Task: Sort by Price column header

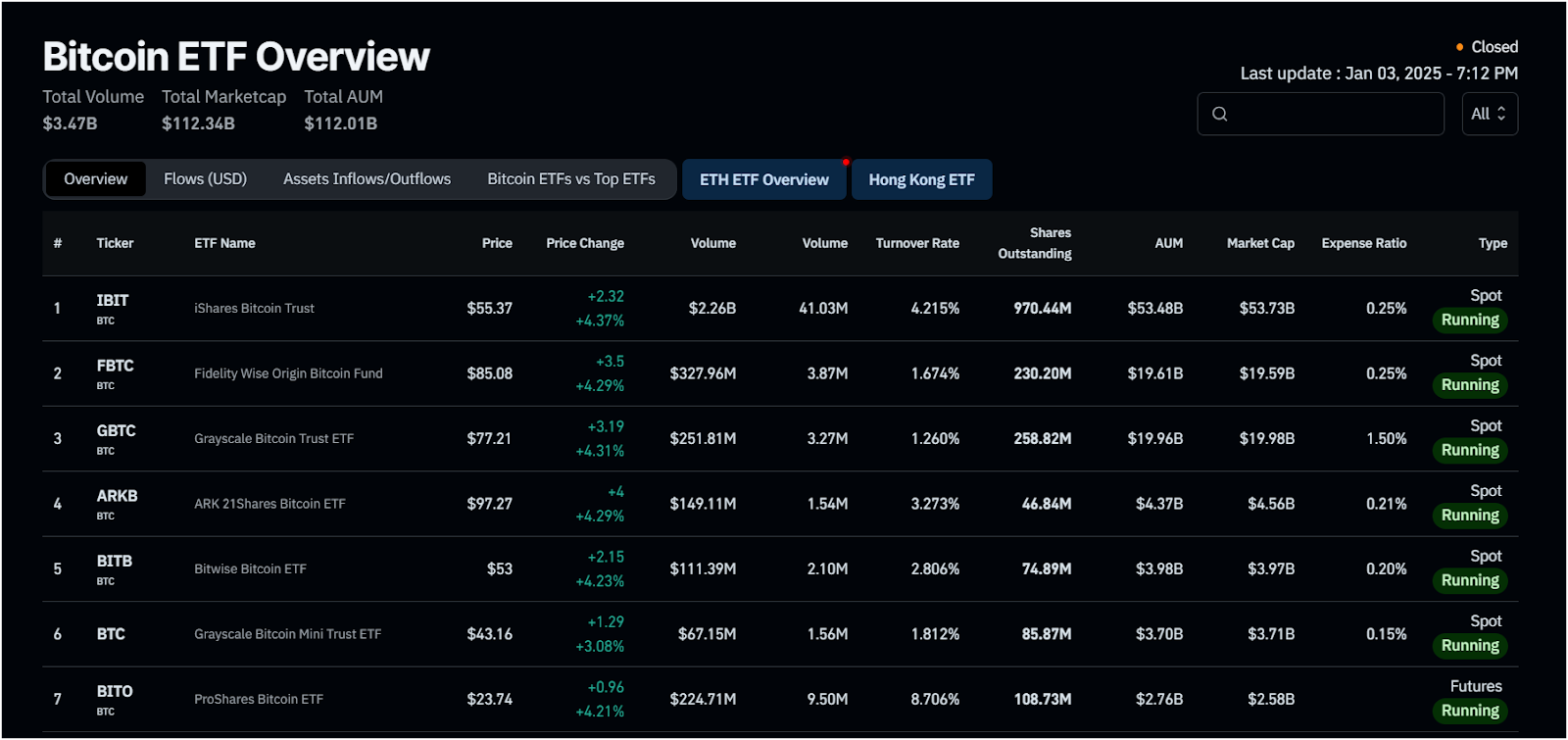Action: click(x=497, y=243)
